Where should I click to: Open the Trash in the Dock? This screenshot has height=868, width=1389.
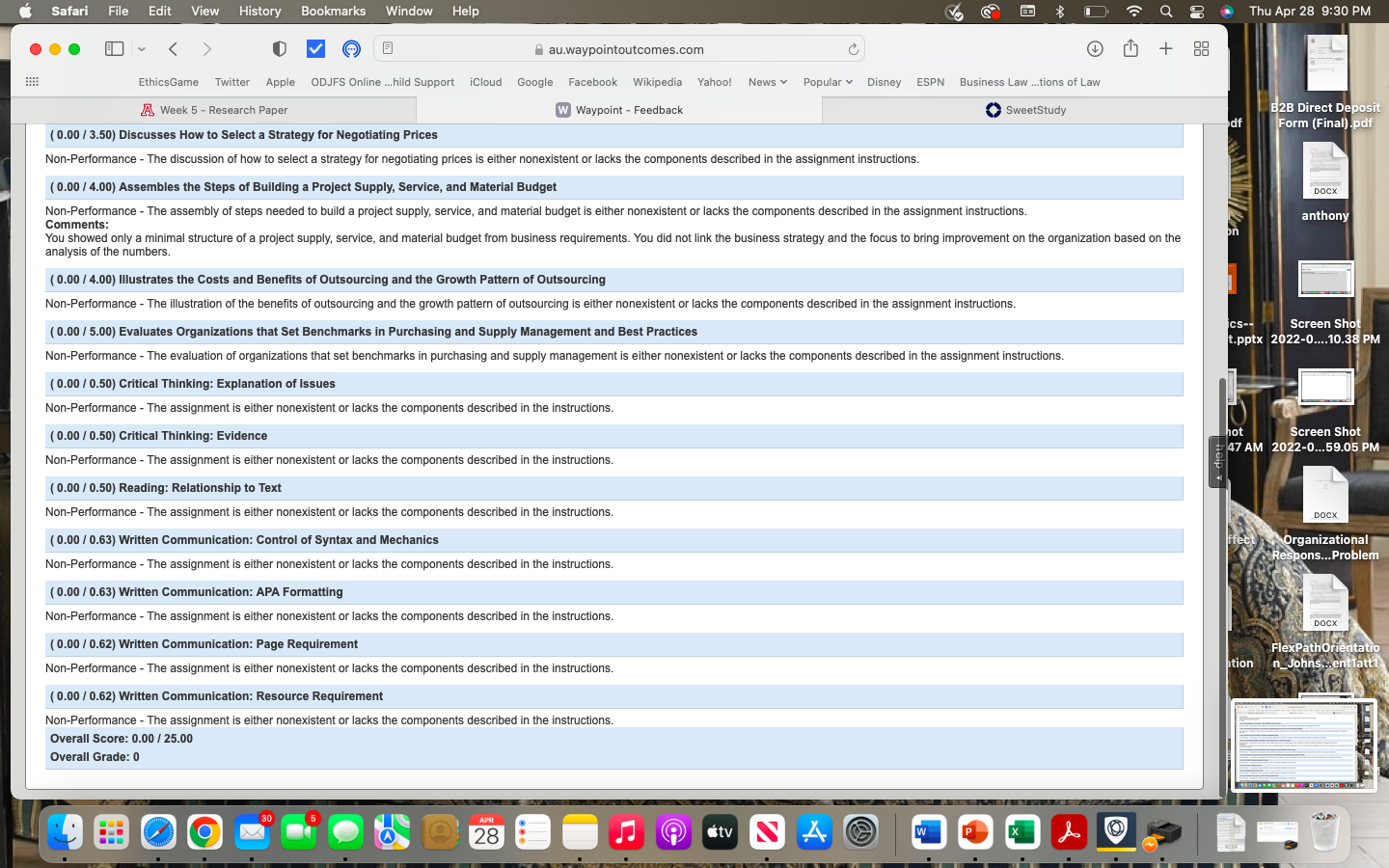click(x=1325, y=831)
